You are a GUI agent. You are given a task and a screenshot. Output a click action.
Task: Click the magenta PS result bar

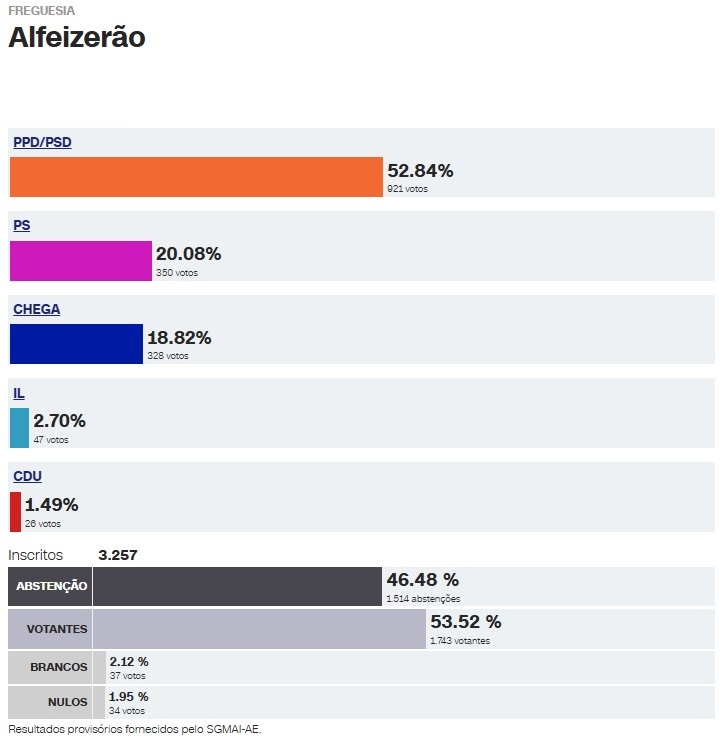(x=80, y=261)
